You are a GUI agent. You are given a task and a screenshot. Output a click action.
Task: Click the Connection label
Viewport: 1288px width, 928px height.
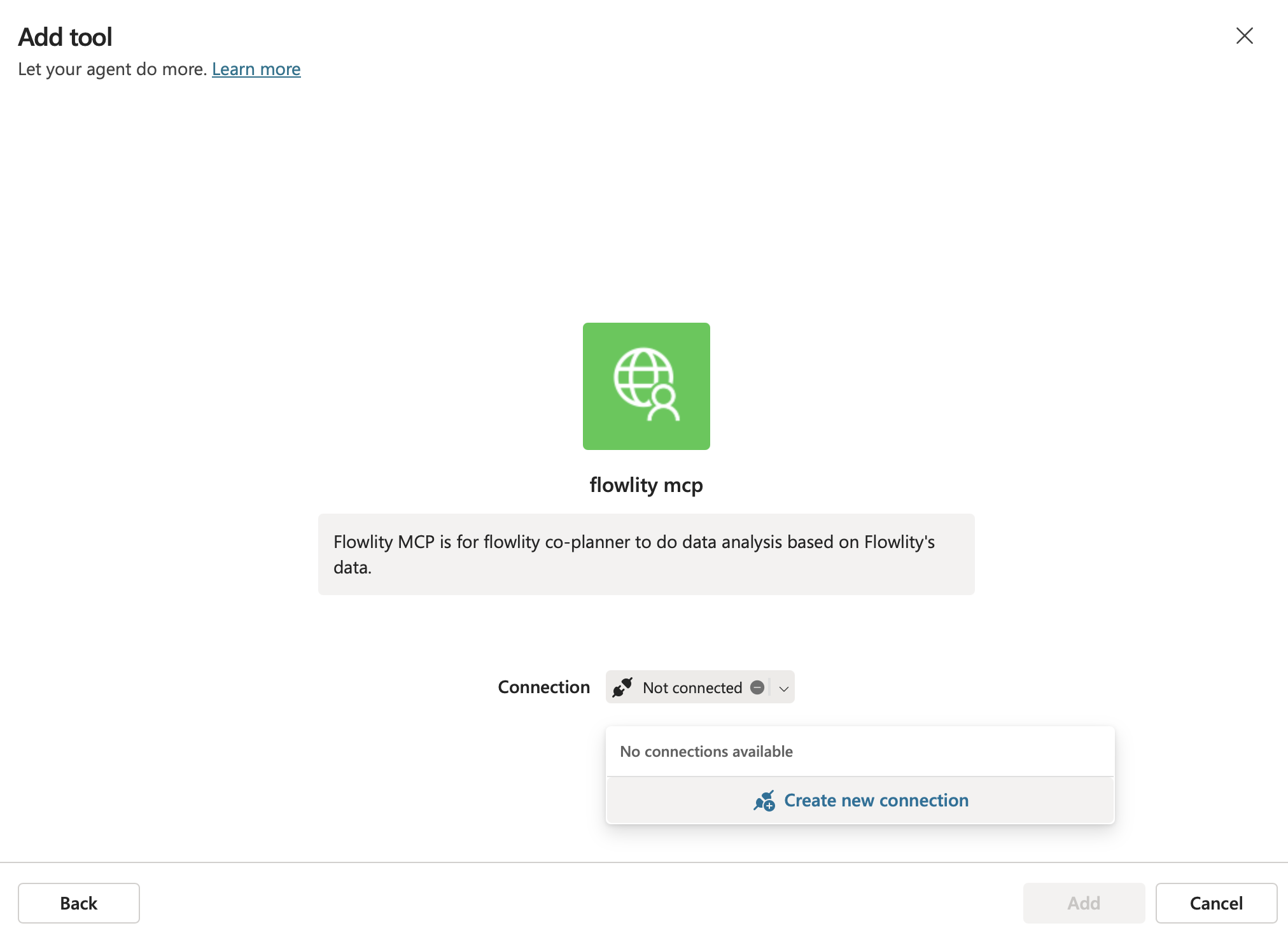pyautogui.click(x=544, y=687)
